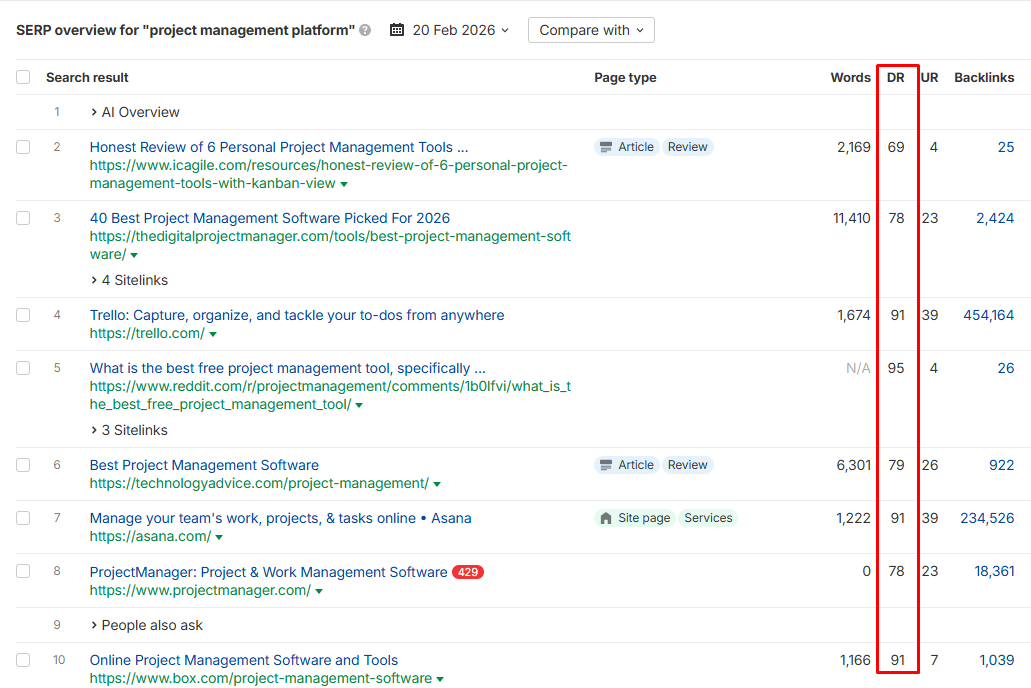Toggle the select-all checkbox in table header
Screen dimensions: 1031x688
click(23, 77)
